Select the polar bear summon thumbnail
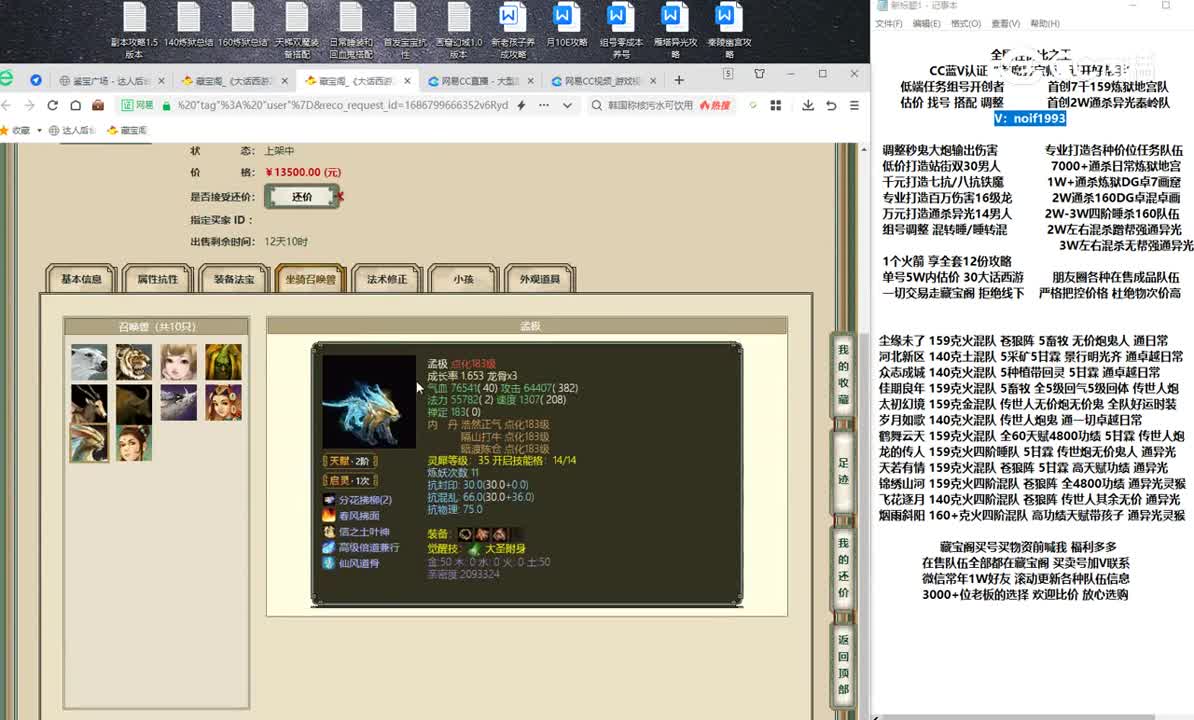The image size is (1194, 720). click(89, 362)
